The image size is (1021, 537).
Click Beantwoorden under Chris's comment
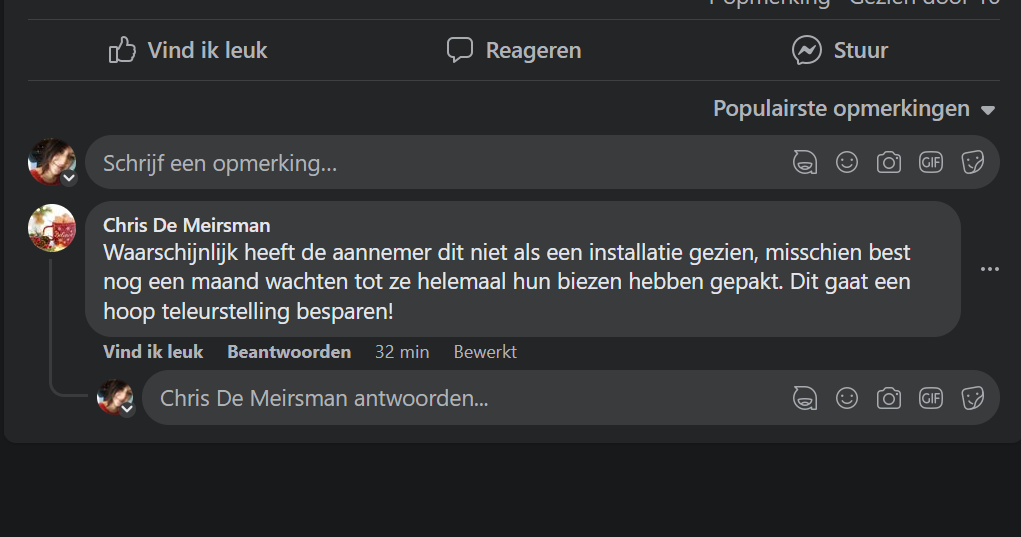pyautogui.click(x=289, y=352)
